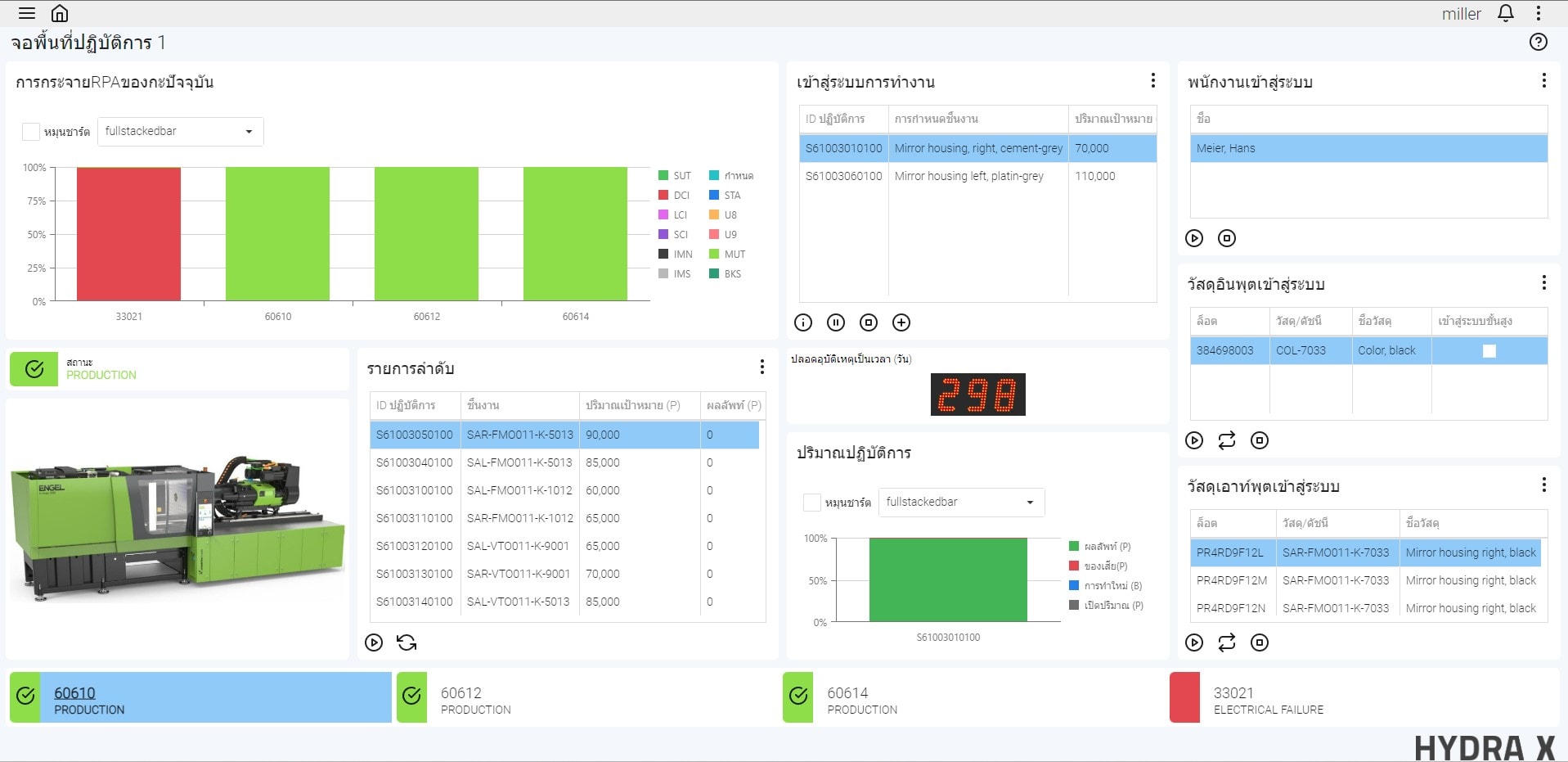Open fullstackedbar dropdown in operation quantity chart

click(x=962, y=503)
